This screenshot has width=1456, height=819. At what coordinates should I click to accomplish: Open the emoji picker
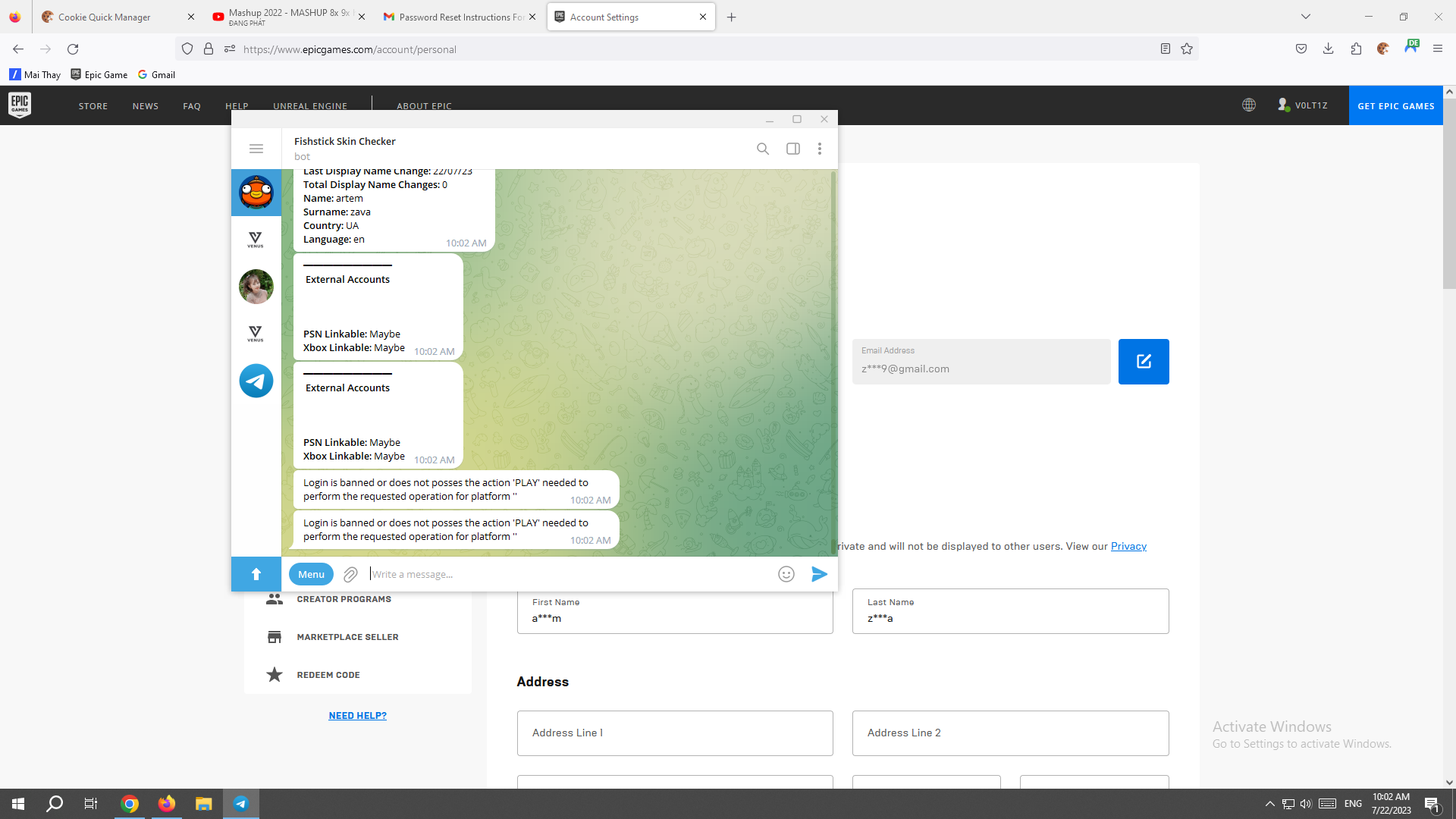point(786,574)
